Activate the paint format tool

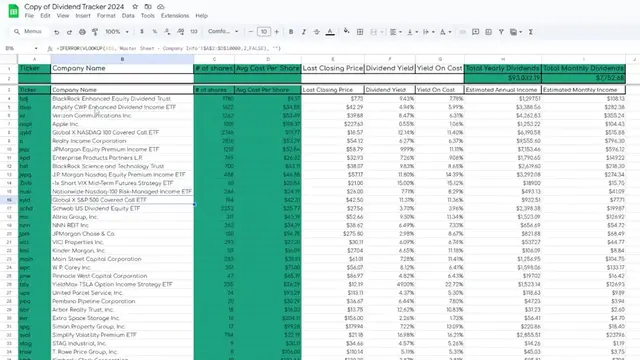pyautogui.click(x=95, y=32)
